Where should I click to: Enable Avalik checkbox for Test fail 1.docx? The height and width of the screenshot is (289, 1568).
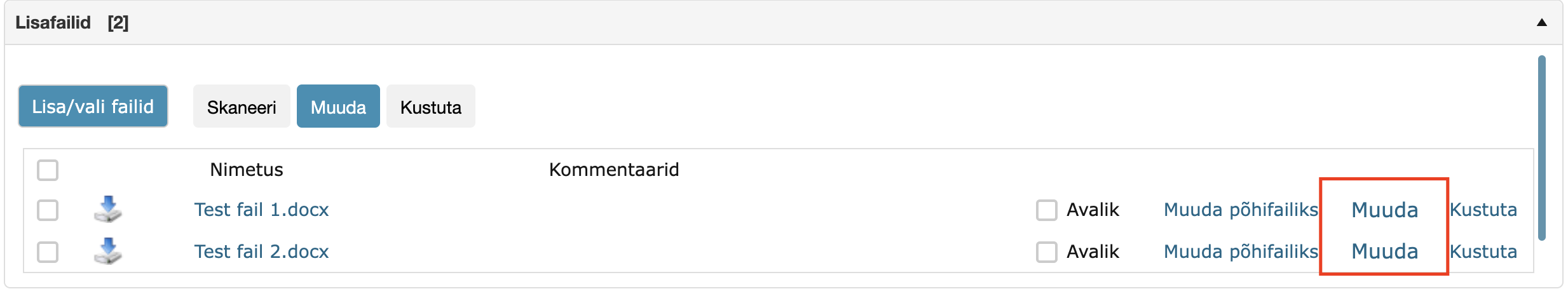point(1046,210)
